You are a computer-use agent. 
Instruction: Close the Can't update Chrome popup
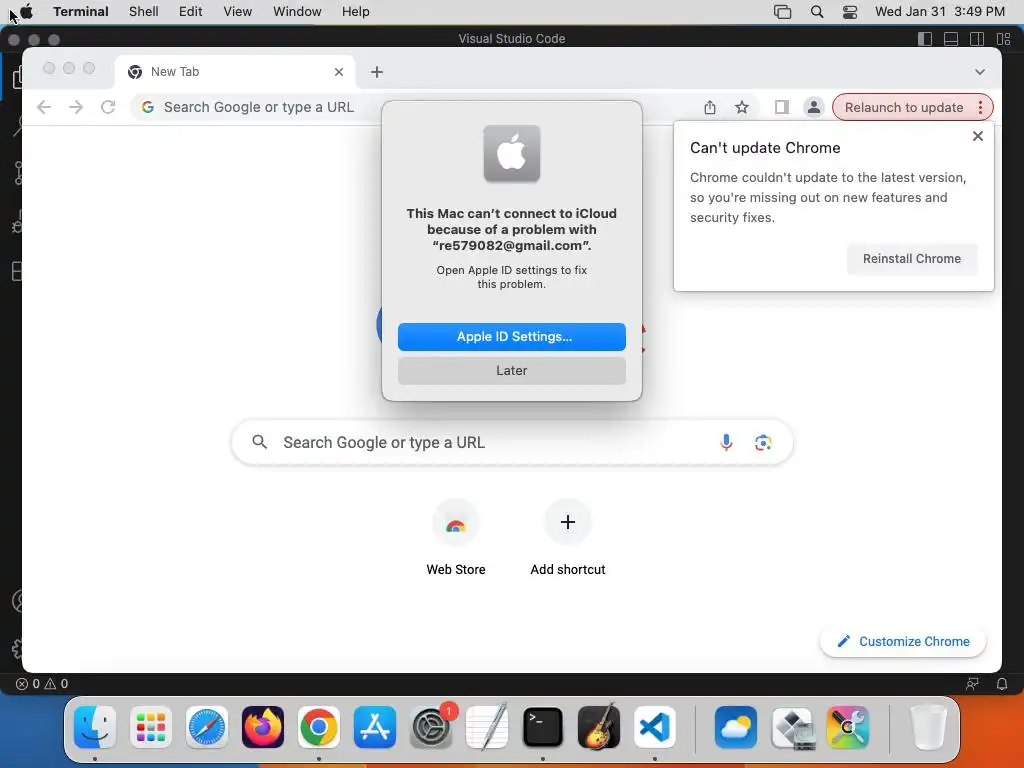click(978, 136)
